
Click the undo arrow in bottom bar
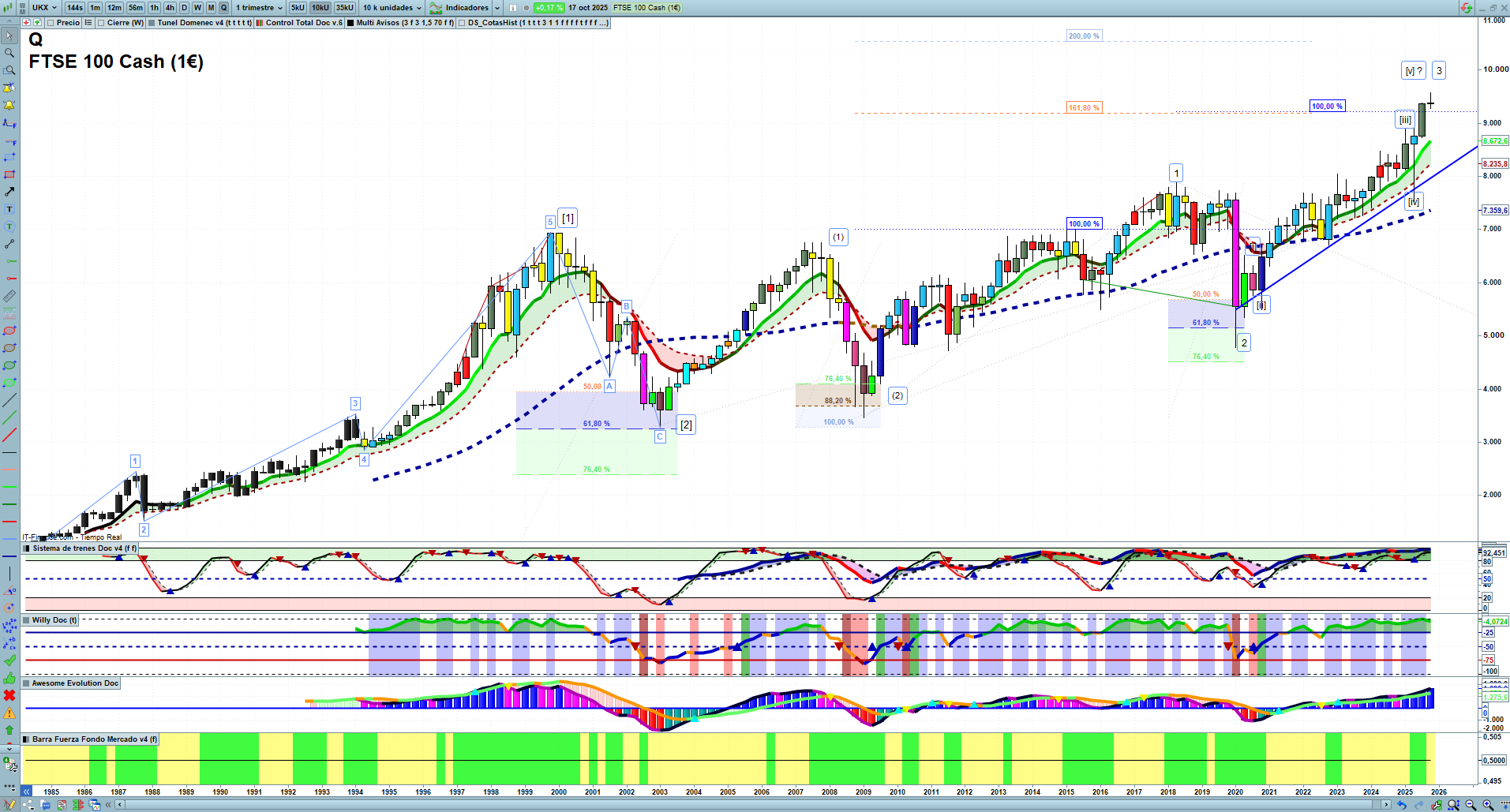pos(1402,805)
